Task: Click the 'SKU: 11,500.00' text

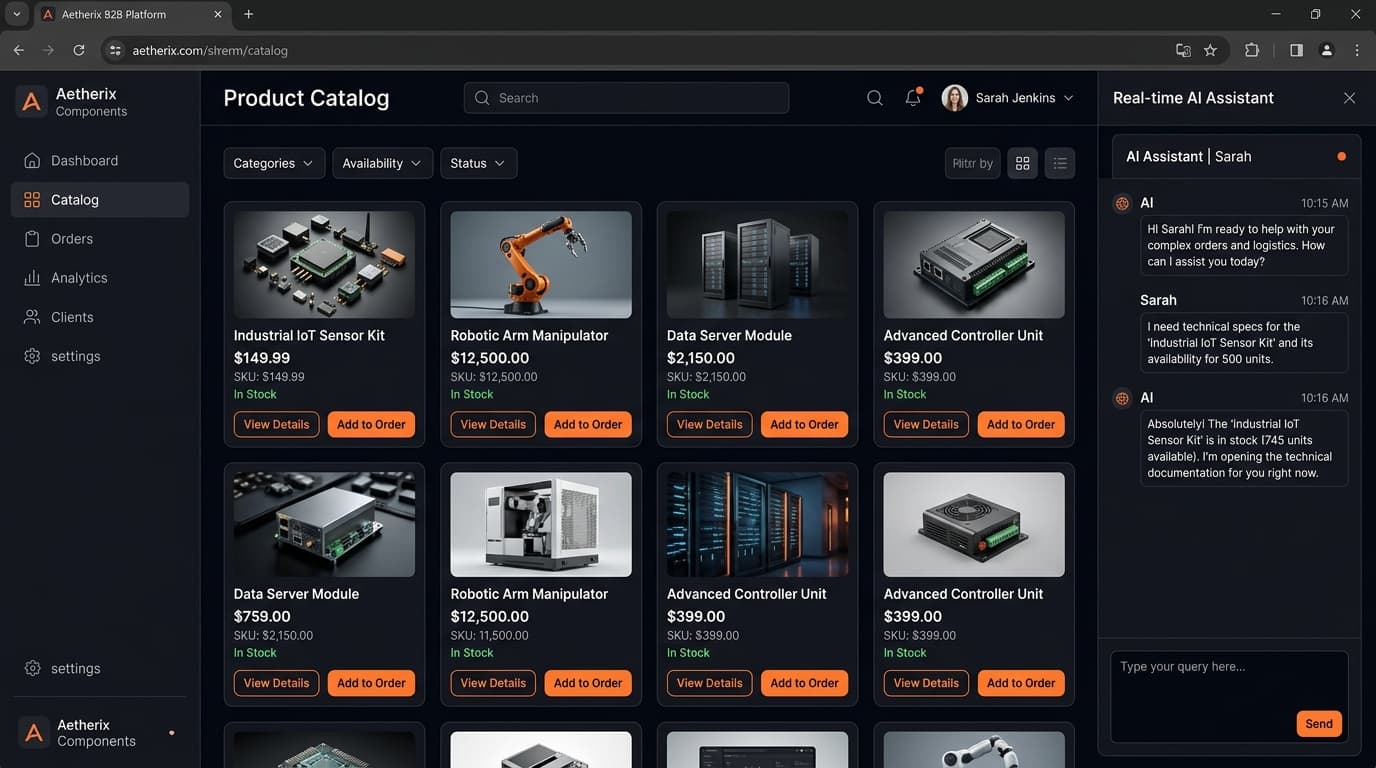Action: pyautogui.click(x=490, y=636)
